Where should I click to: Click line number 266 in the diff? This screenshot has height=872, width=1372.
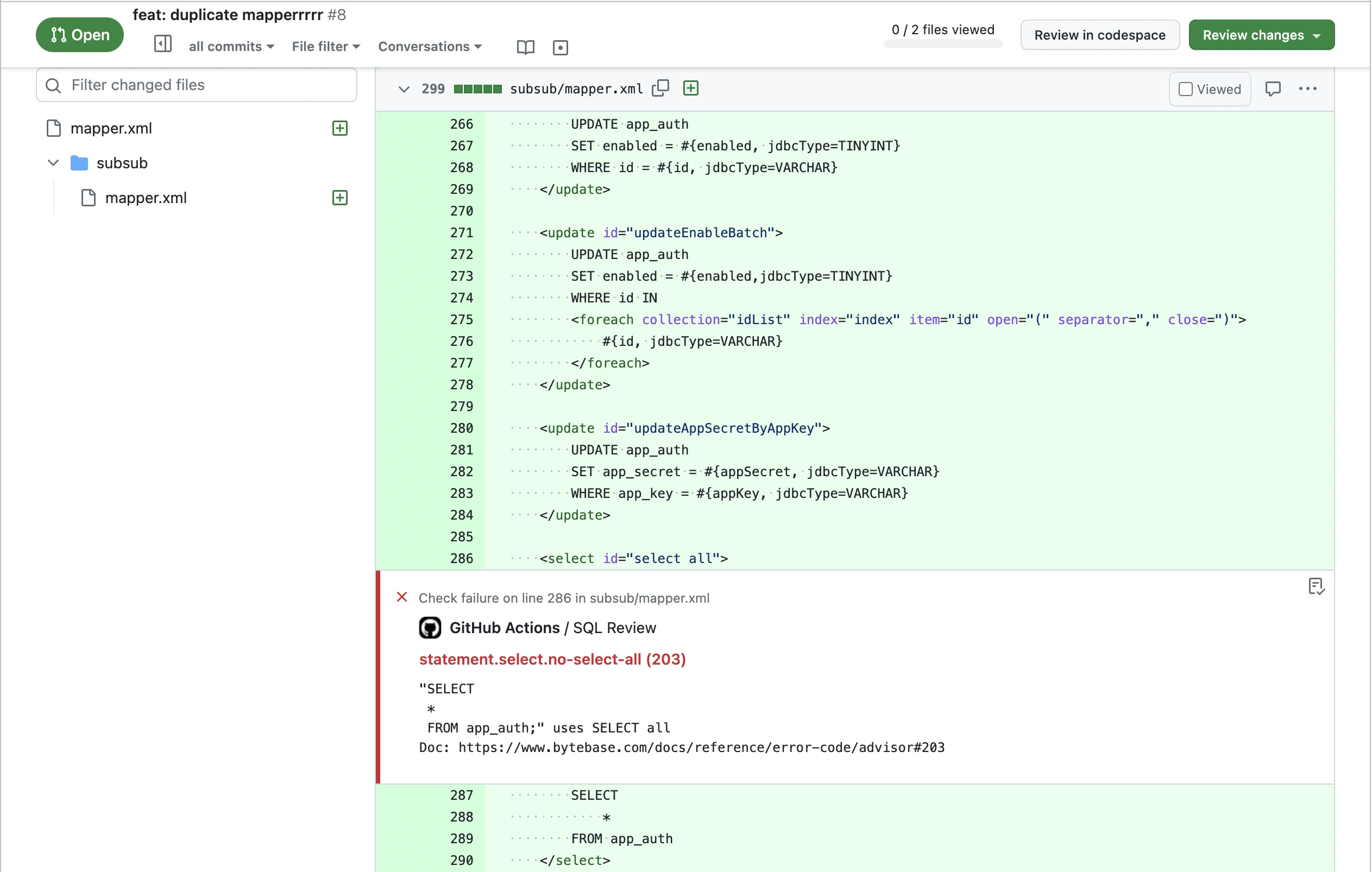462,124
